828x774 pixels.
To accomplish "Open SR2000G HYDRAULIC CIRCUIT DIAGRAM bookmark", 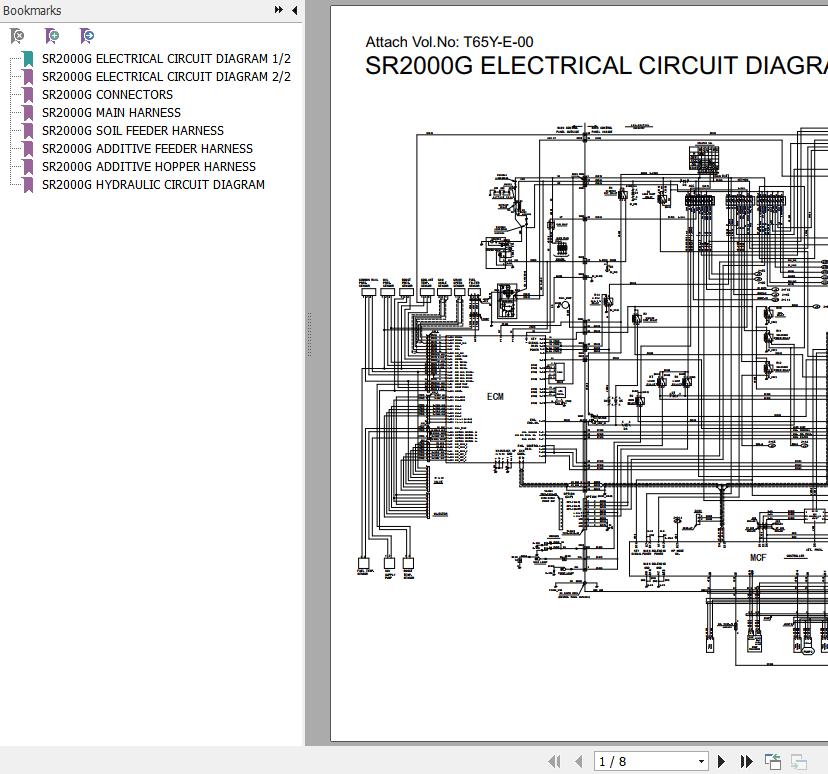I will (153, 184).
